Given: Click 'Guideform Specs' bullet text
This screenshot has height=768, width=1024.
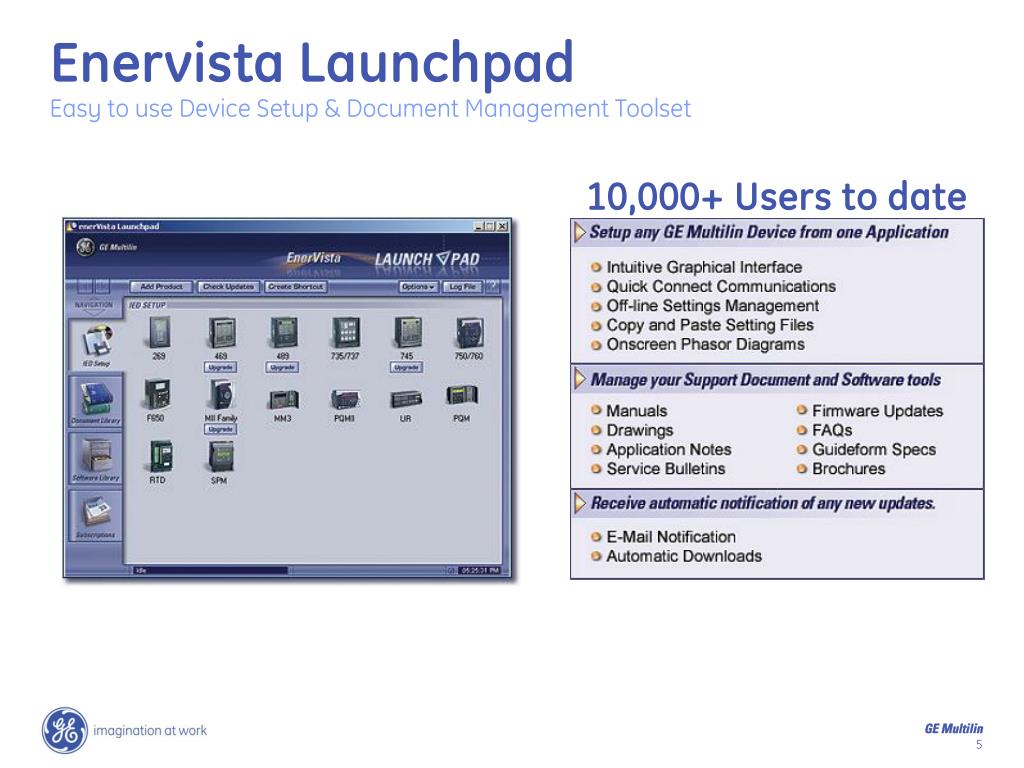Looking at the screenshot, I should tap(874, 449).
